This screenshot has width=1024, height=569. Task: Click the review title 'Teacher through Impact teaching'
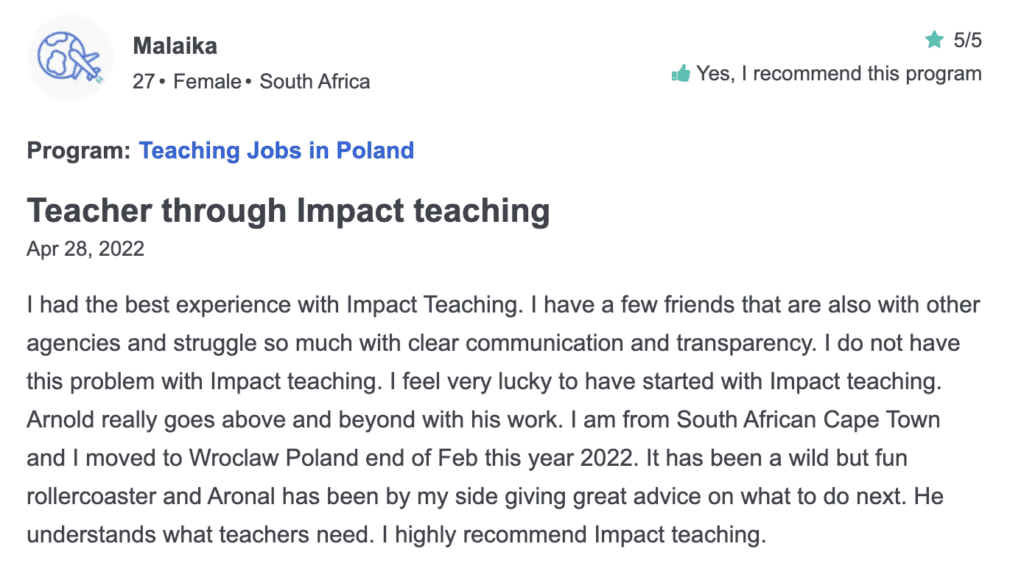pos(288,211)
